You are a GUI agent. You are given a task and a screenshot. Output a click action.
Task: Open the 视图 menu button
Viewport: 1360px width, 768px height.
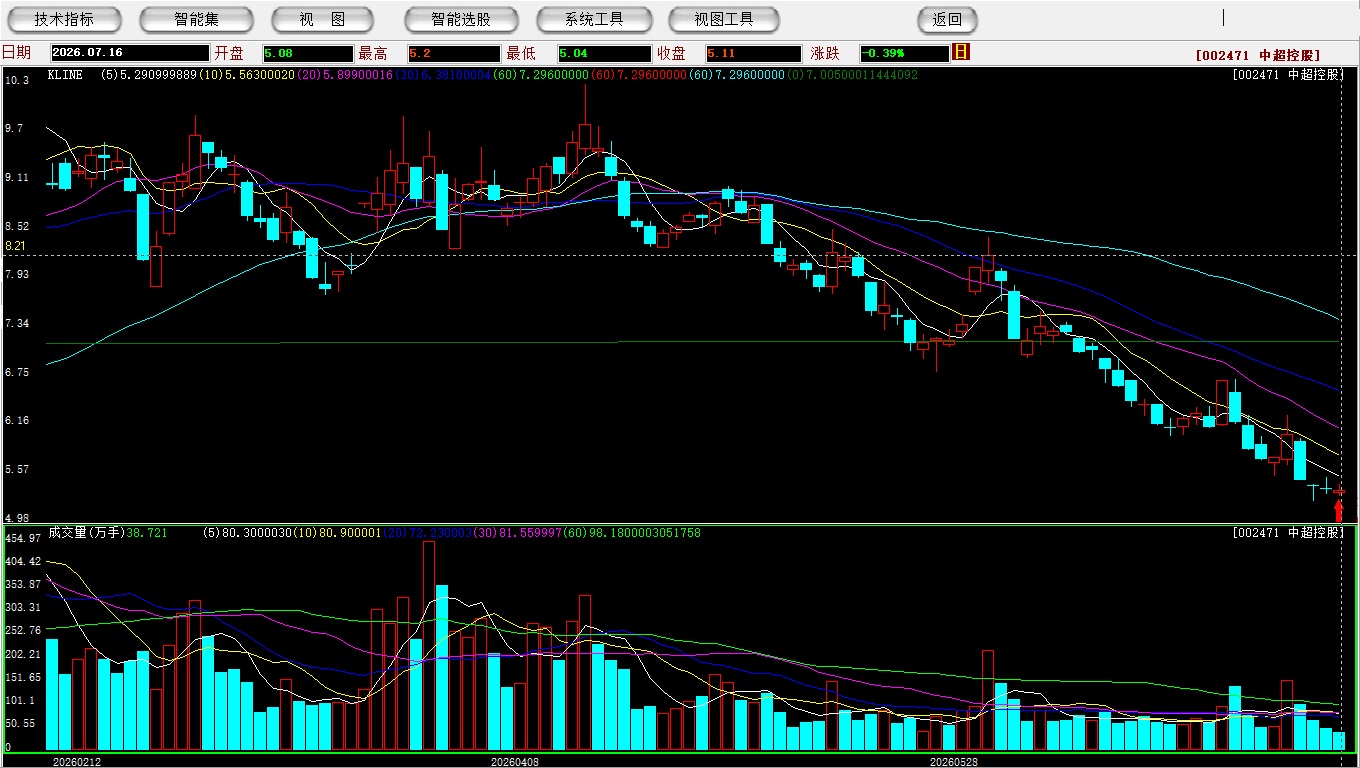(x=322, y=19)
